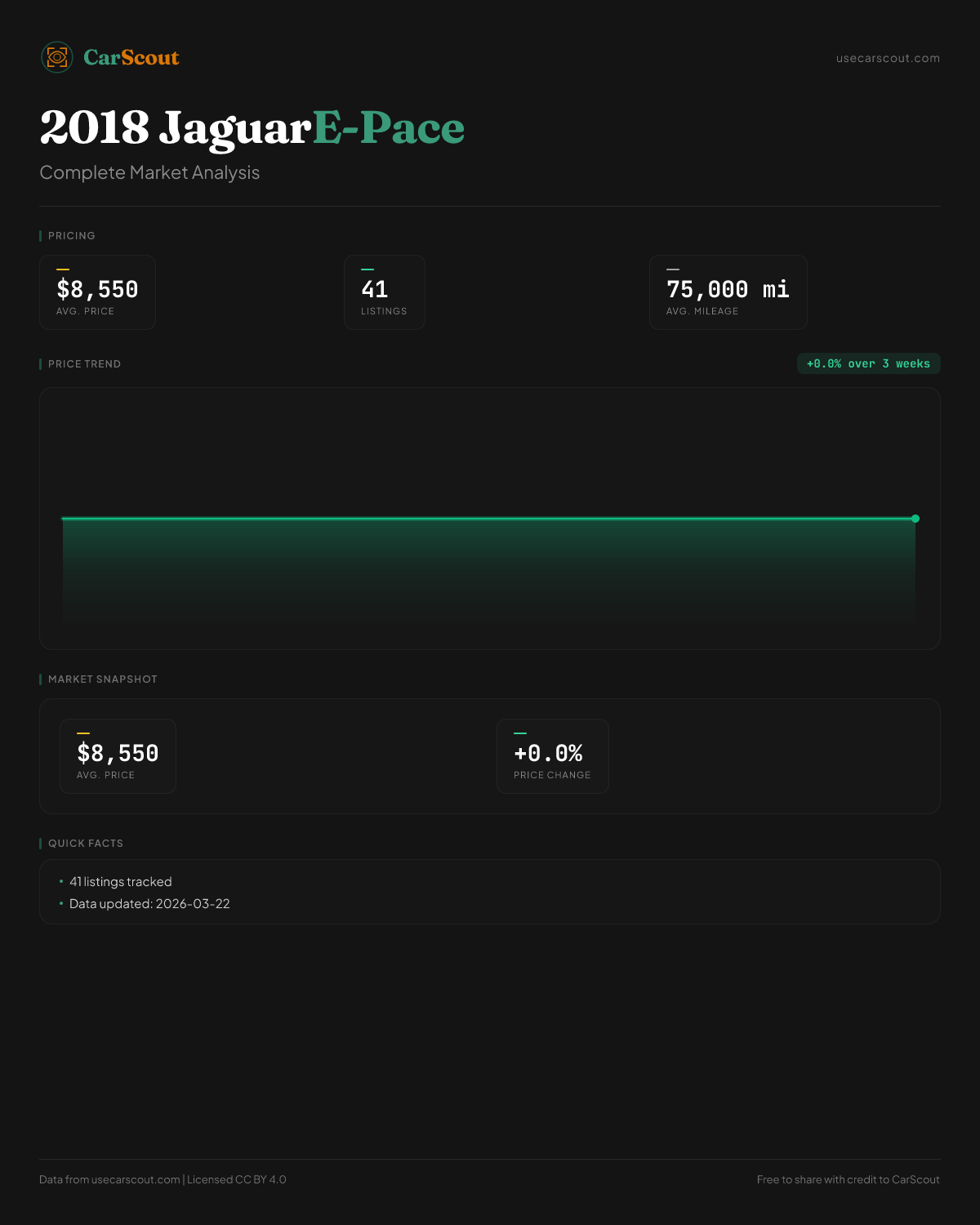Click the footer usecarscout.com CC BY 4.0 license text
The height and width of the screenshot is (1225, 980).
(x=163, y=1179)
